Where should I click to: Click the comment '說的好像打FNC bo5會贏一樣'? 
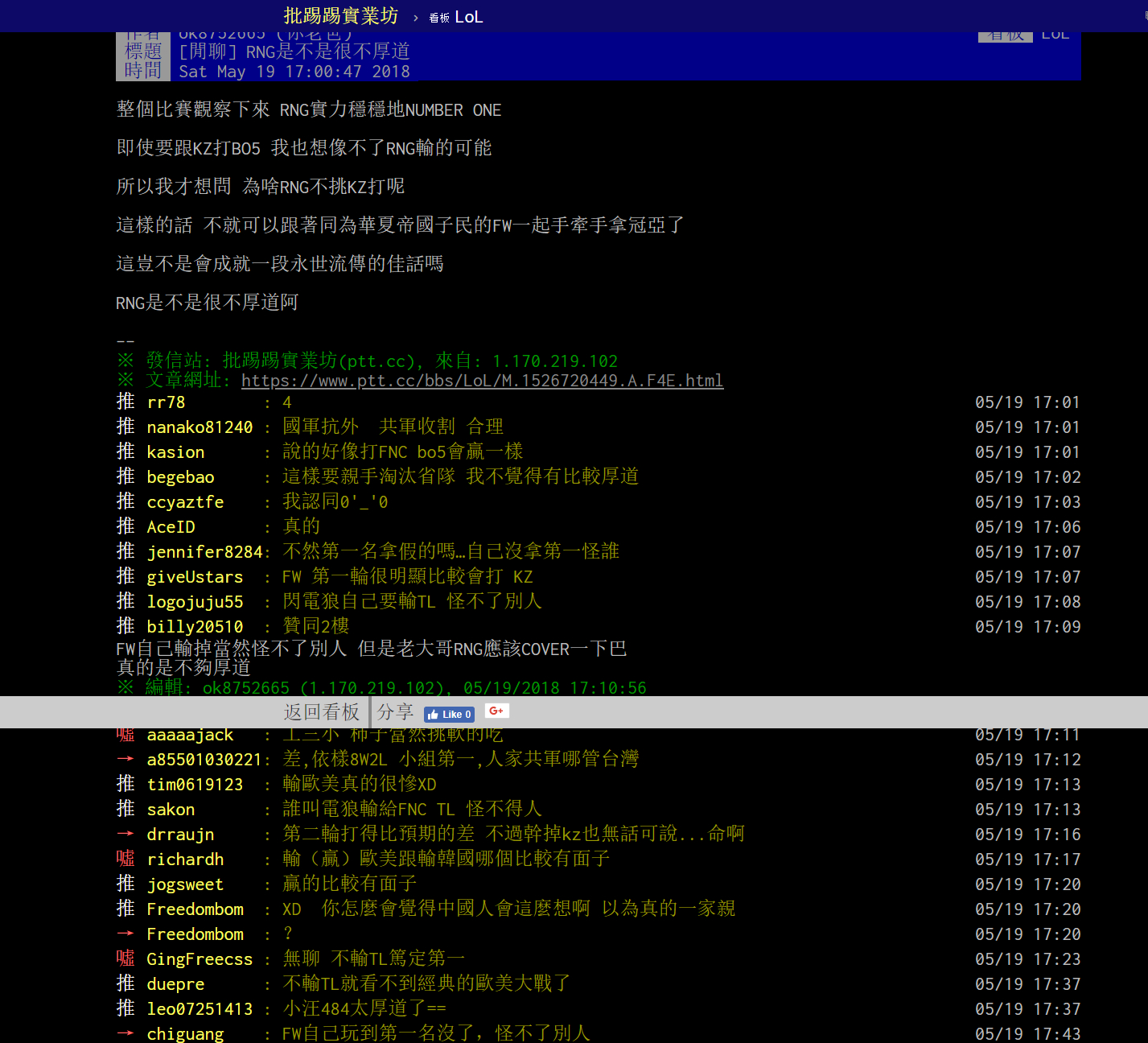coord(403,452)
